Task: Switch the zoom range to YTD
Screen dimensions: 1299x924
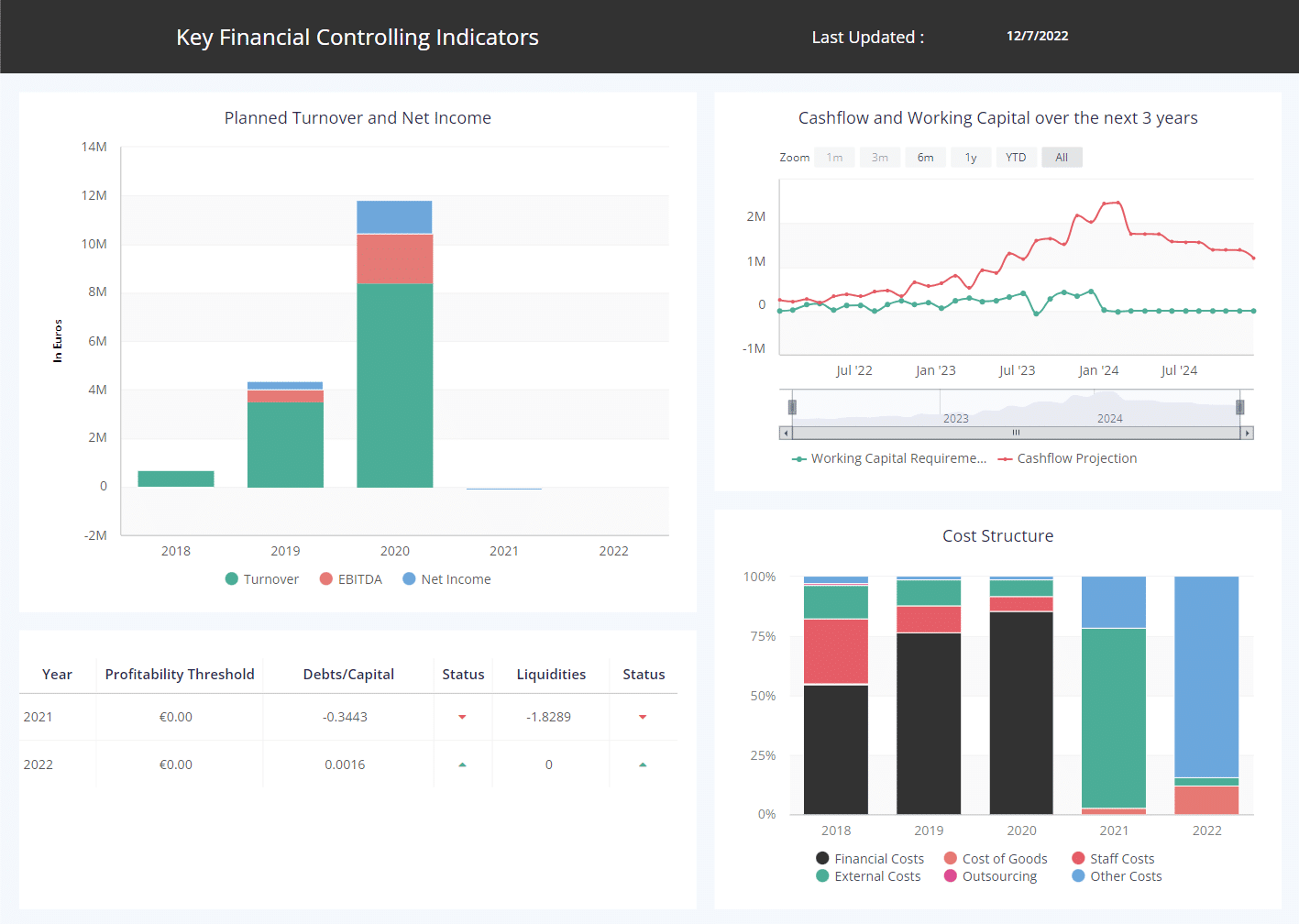Action: tap(1016, 158)
